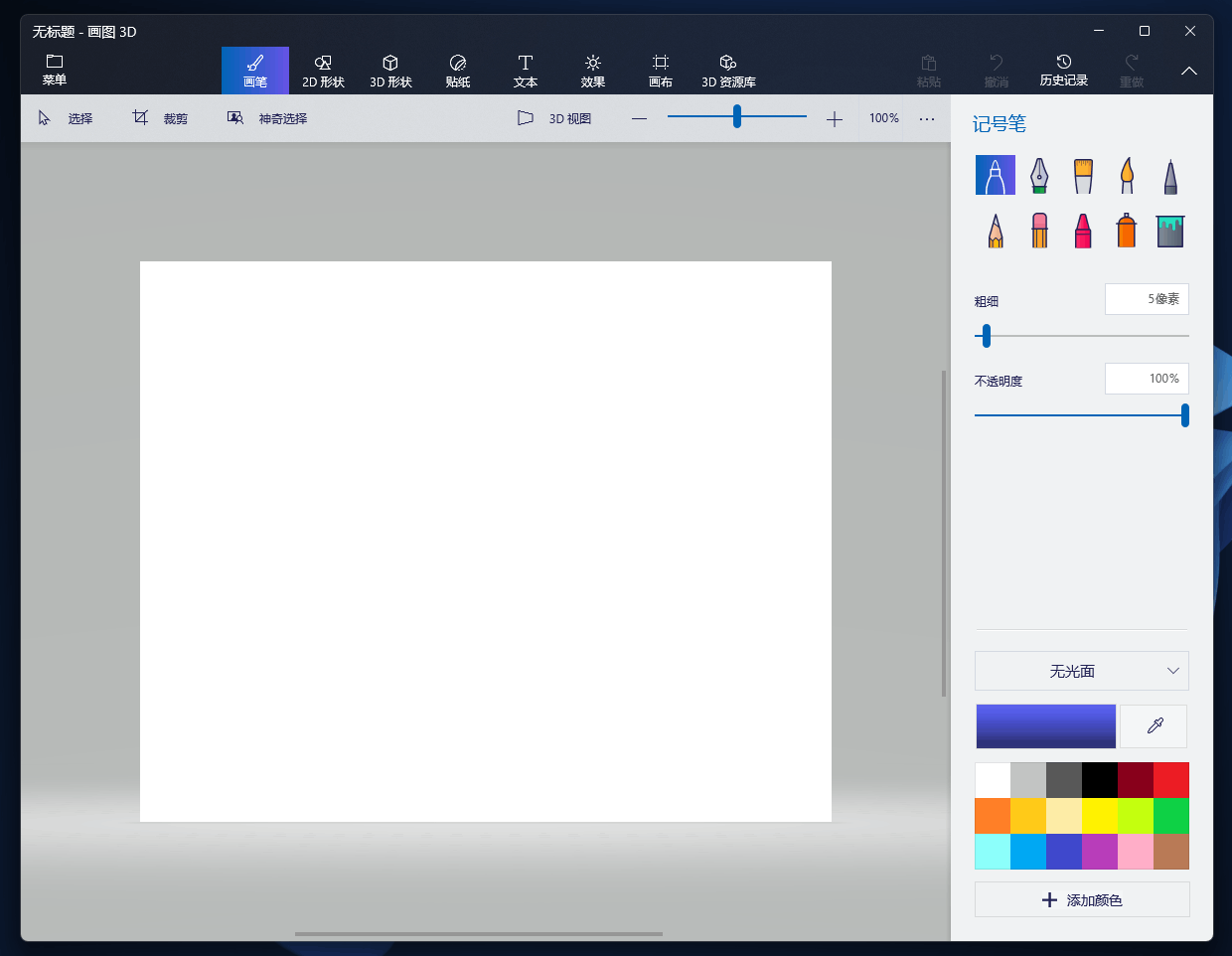
Task: Select the pixel pen tool
Action: click(1170, 175)
